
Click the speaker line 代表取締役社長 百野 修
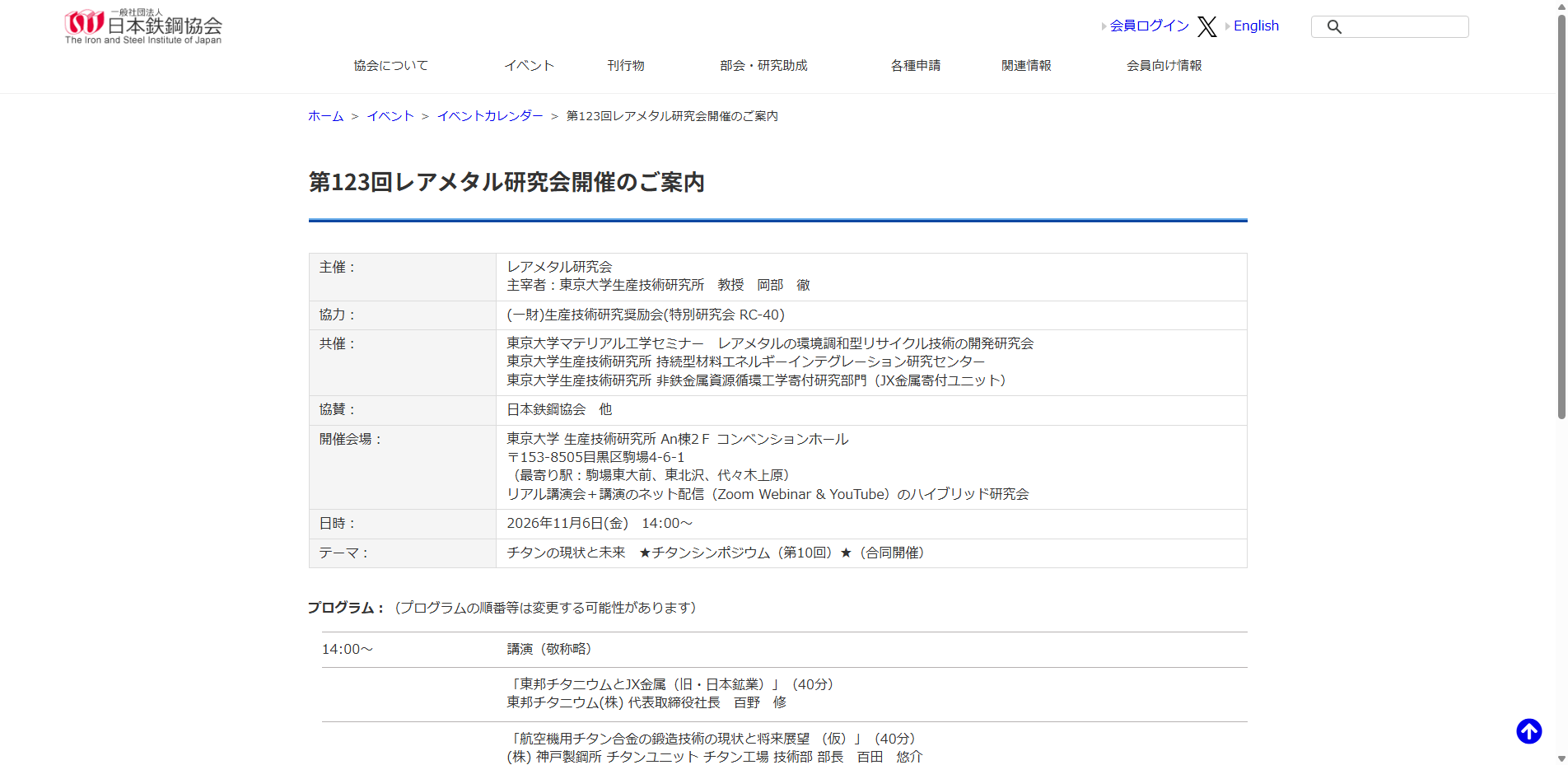pyautogui.click(x=646, y=702)
